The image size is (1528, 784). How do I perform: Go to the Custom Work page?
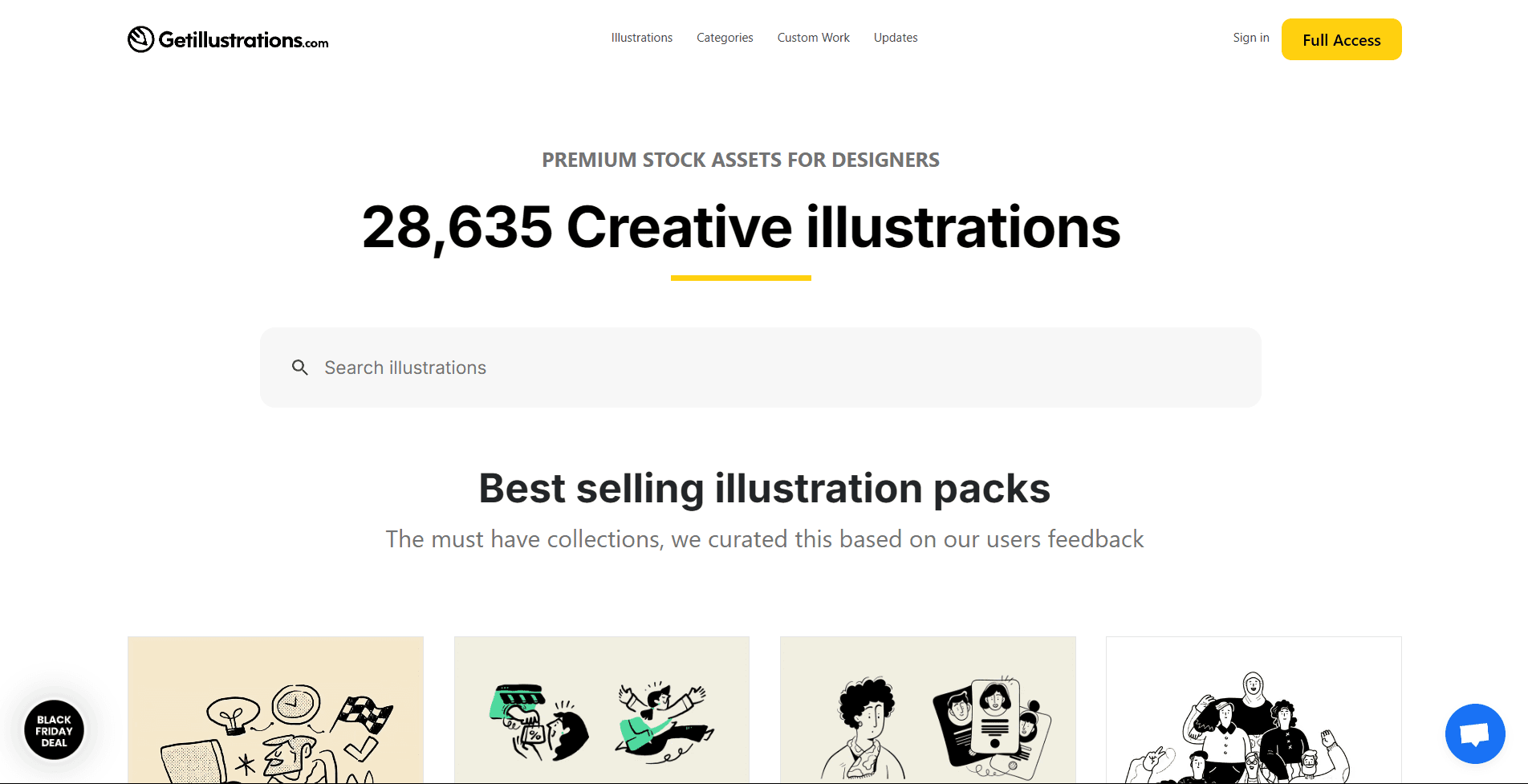(813, 38)
